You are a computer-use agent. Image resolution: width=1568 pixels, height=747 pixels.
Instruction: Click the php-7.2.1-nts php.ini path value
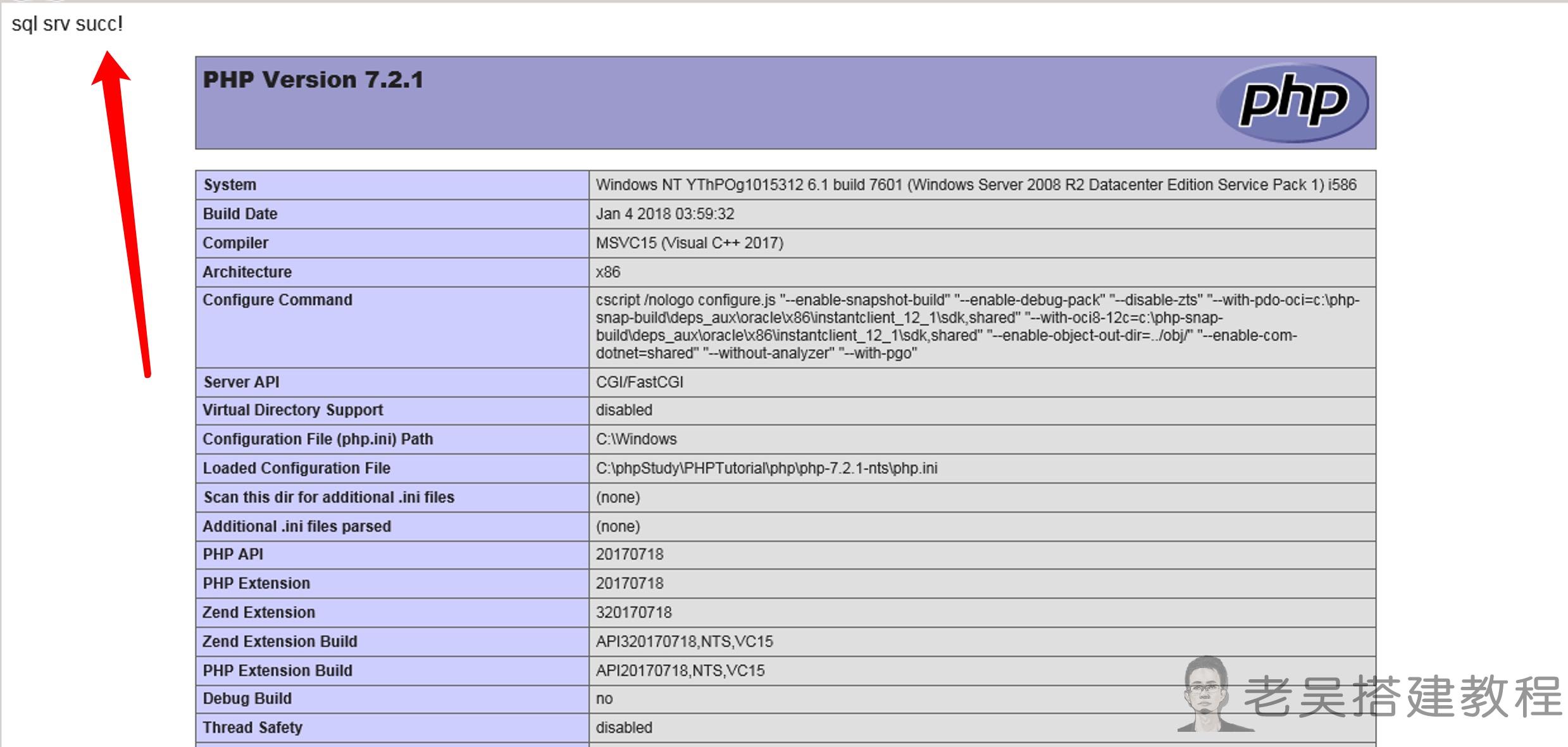click(x=766, y=468)
